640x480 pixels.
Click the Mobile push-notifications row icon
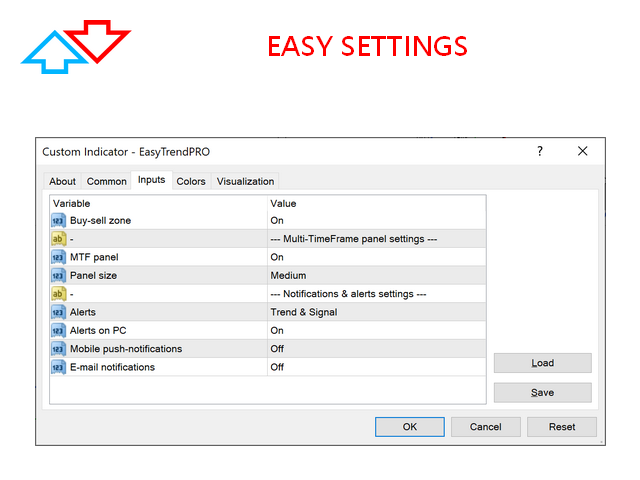[x=58, y=348]
